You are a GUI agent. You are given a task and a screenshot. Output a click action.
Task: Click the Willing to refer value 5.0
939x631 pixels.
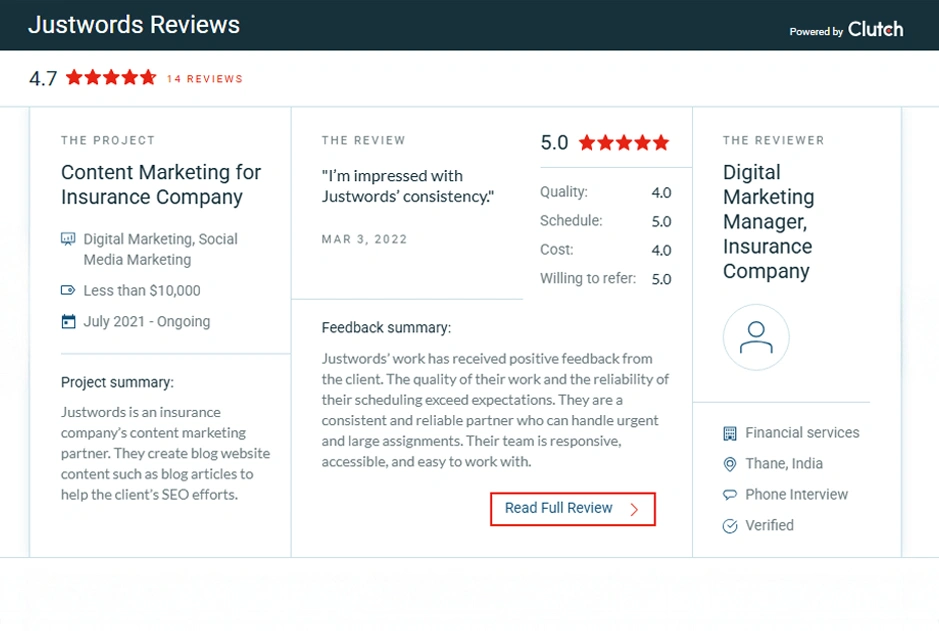pyautogui.click(x=661, y=279)
